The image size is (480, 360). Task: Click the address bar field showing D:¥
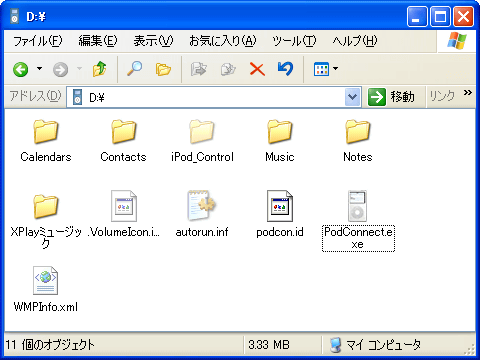213,97
